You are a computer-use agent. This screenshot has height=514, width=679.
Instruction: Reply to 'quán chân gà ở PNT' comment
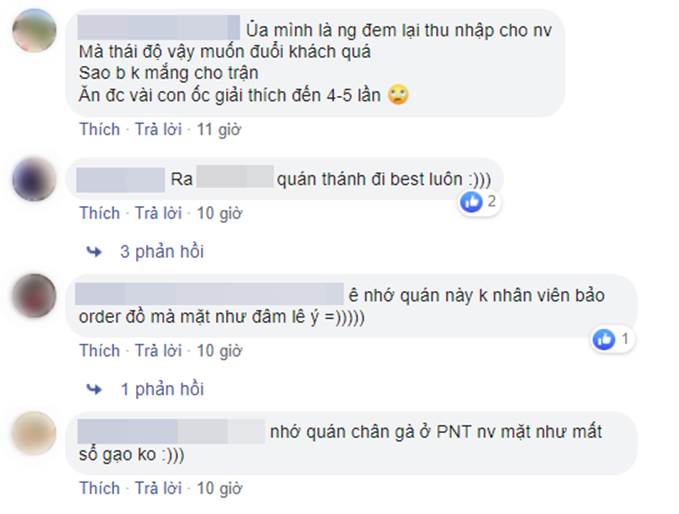(x=158, y=488)
